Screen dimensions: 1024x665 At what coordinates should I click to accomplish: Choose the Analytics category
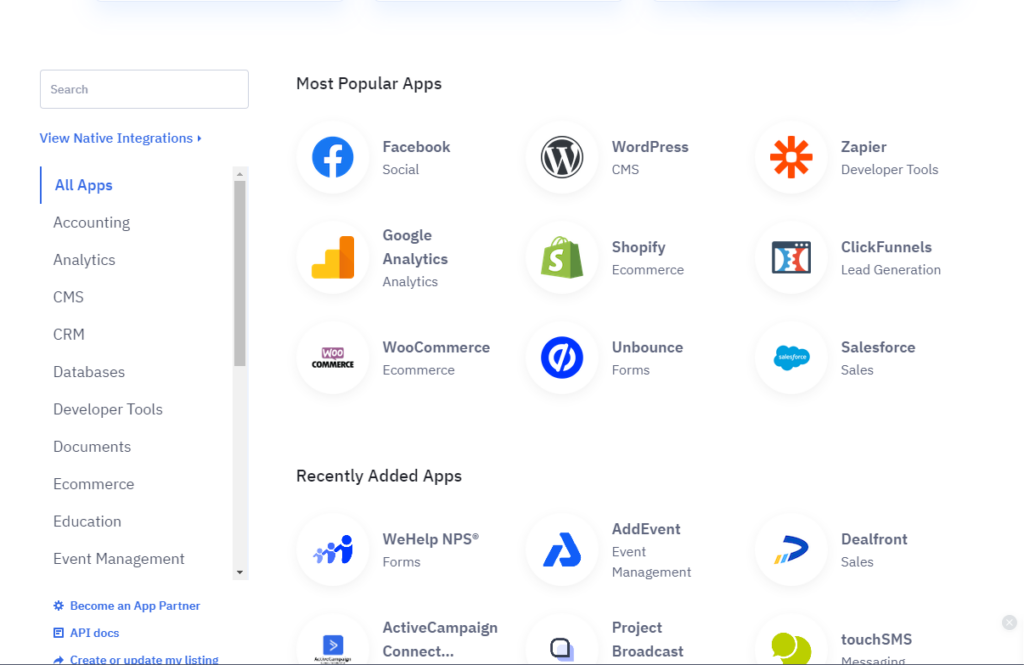(x=84, y=260)
